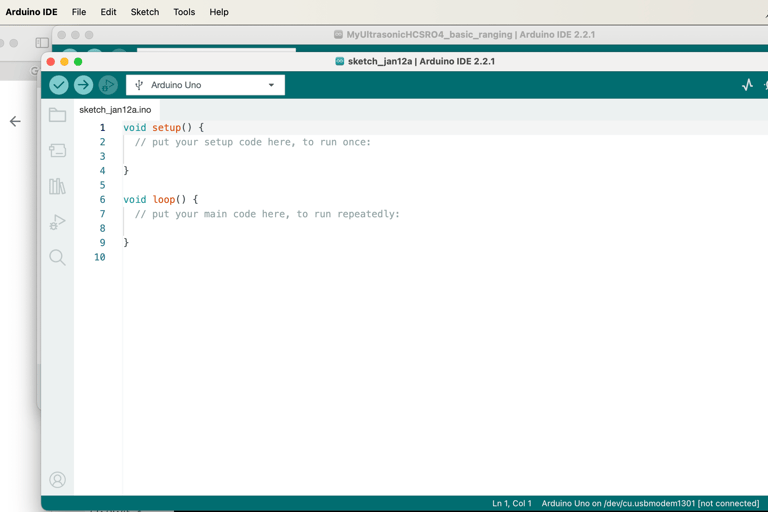Click the main code comment line 7

coord(267,214)
